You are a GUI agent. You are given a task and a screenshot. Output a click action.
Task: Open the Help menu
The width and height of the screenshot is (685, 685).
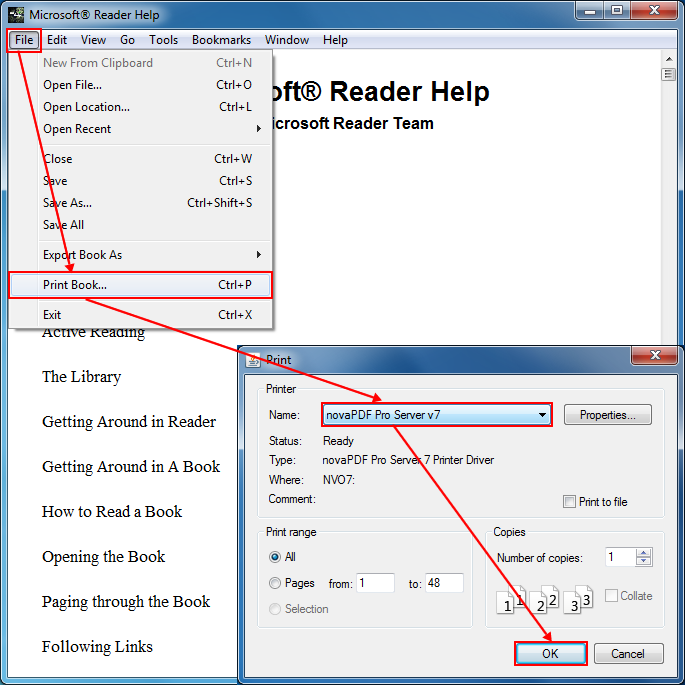pos(335,40)
